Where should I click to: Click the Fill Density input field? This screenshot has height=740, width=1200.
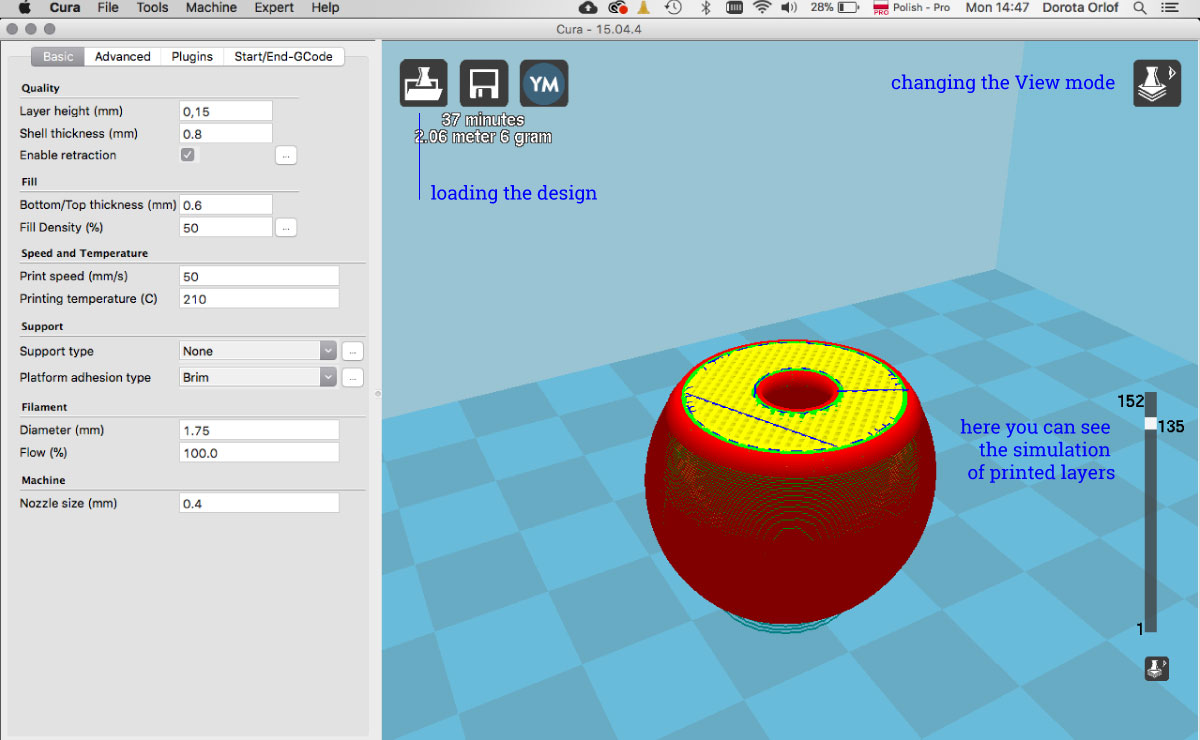coord(226,228)
